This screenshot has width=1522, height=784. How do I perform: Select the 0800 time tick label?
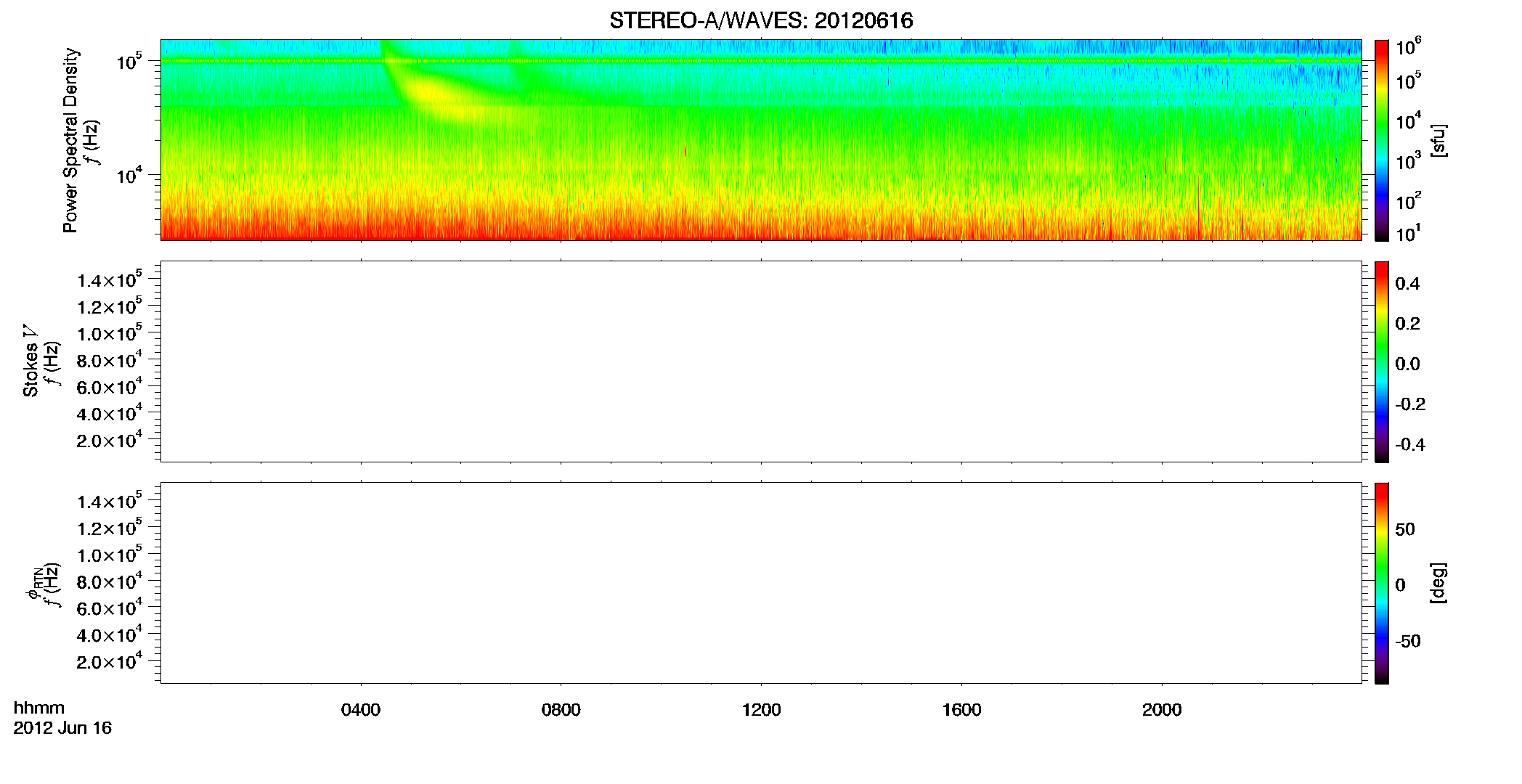[x=561, y=710]
